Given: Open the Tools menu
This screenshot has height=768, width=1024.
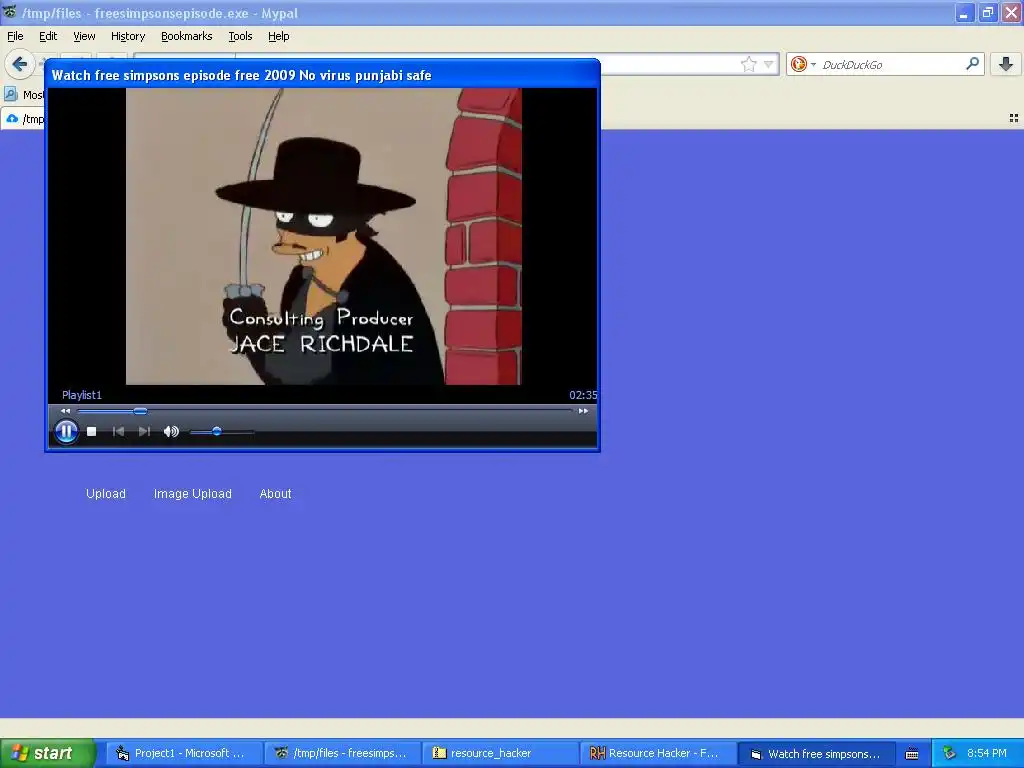Looking at the screenshot, I should [240, 37].
